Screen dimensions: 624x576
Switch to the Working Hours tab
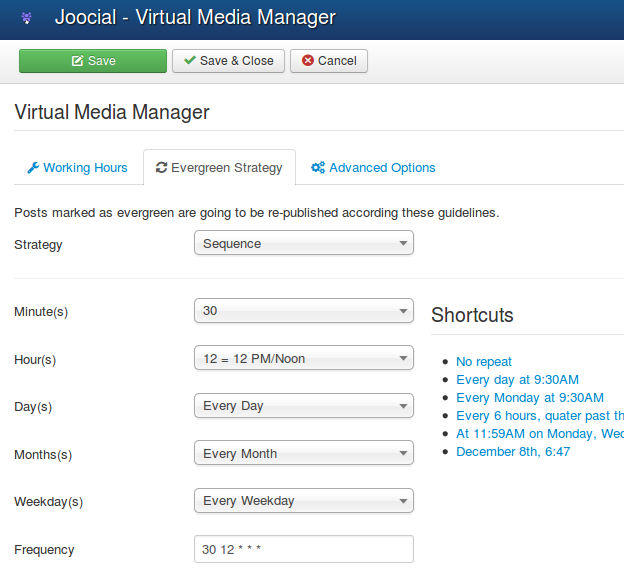pos(77,168)
